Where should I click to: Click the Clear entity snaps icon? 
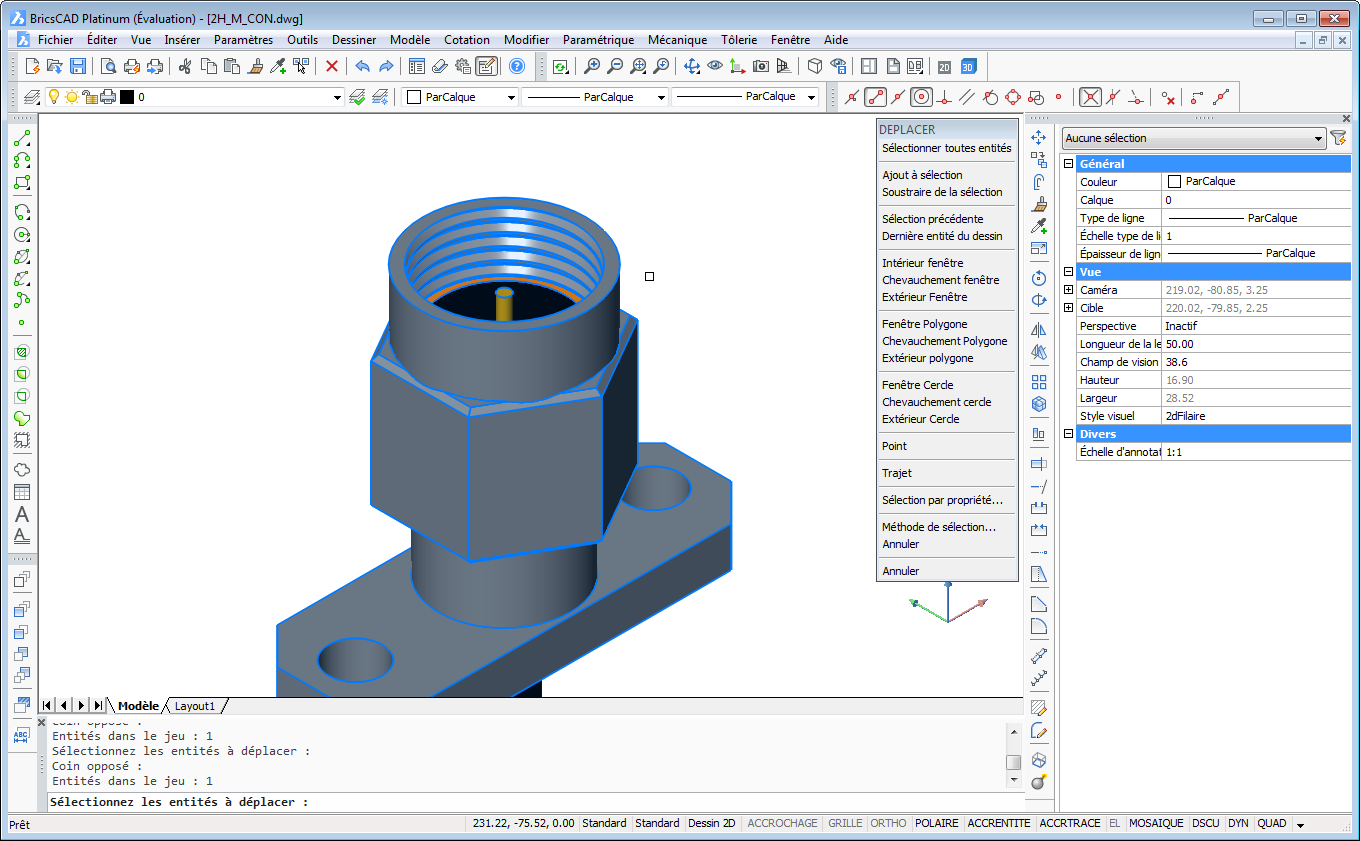1167,97
